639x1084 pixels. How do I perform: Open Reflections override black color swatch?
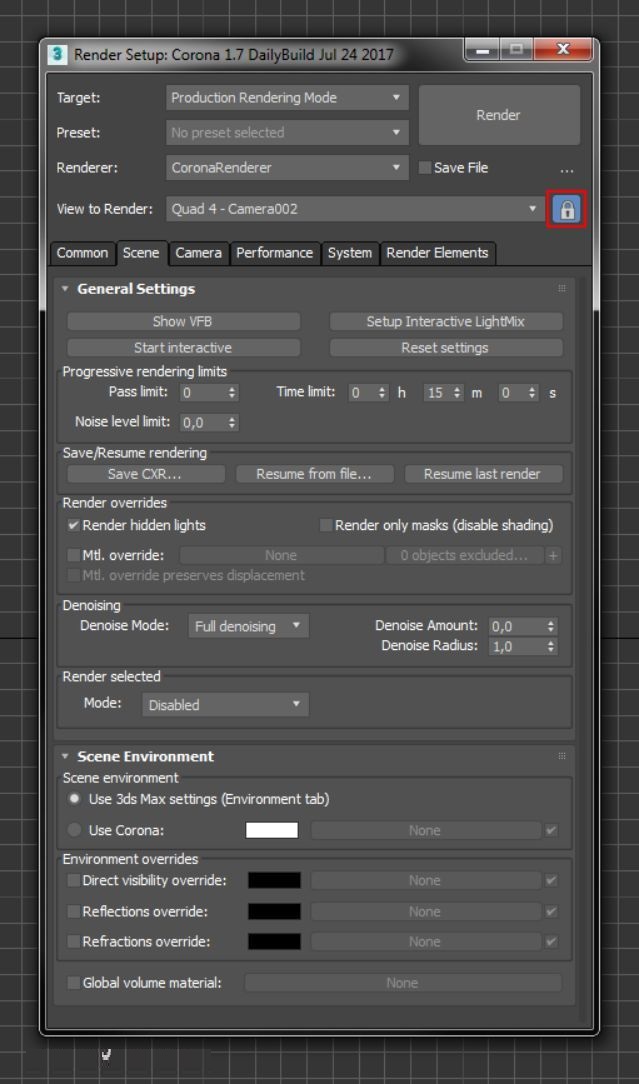coord(275,911)
